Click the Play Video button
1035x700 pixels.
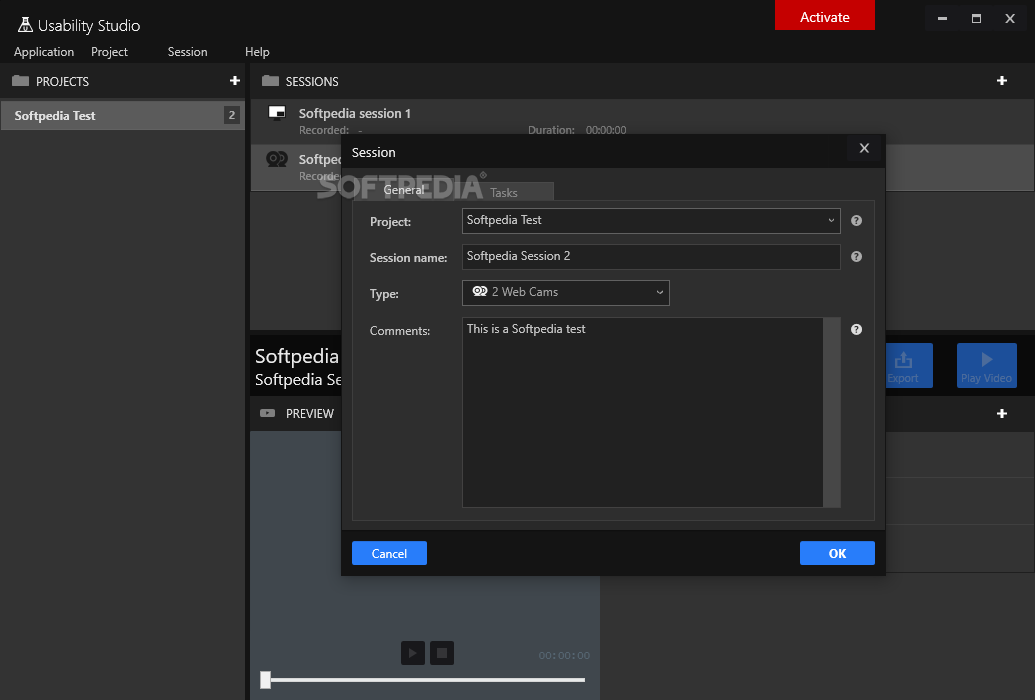pos(986,365)
